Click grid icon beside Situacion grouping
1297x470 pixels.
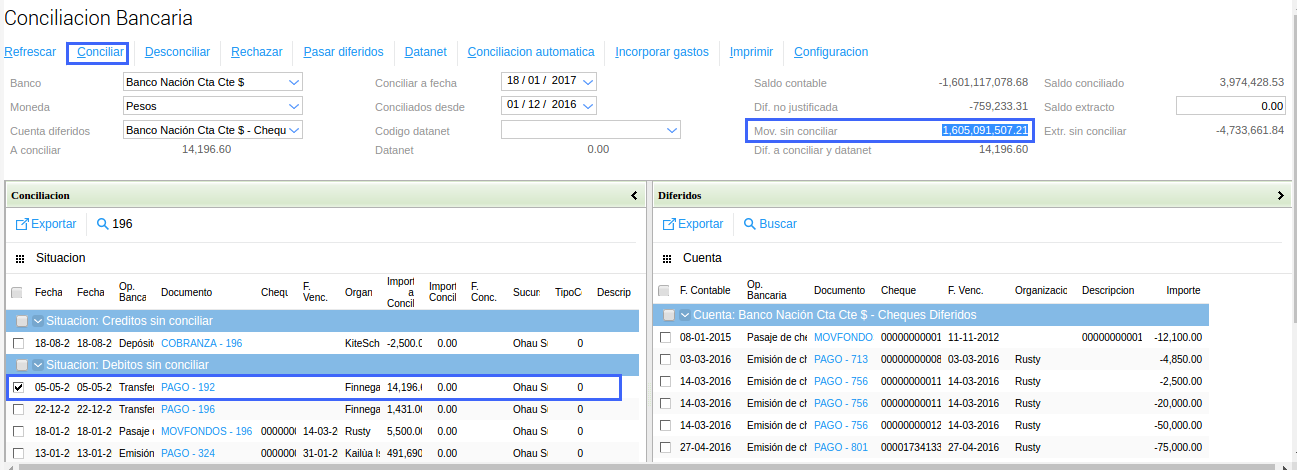coord(20,258)
